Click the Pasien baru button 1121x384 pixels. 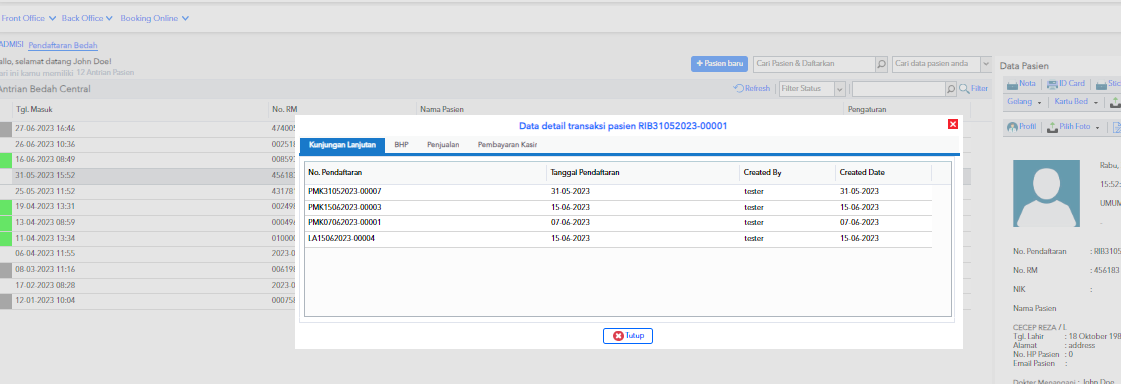pyautogui.click(x=719, y=64)
